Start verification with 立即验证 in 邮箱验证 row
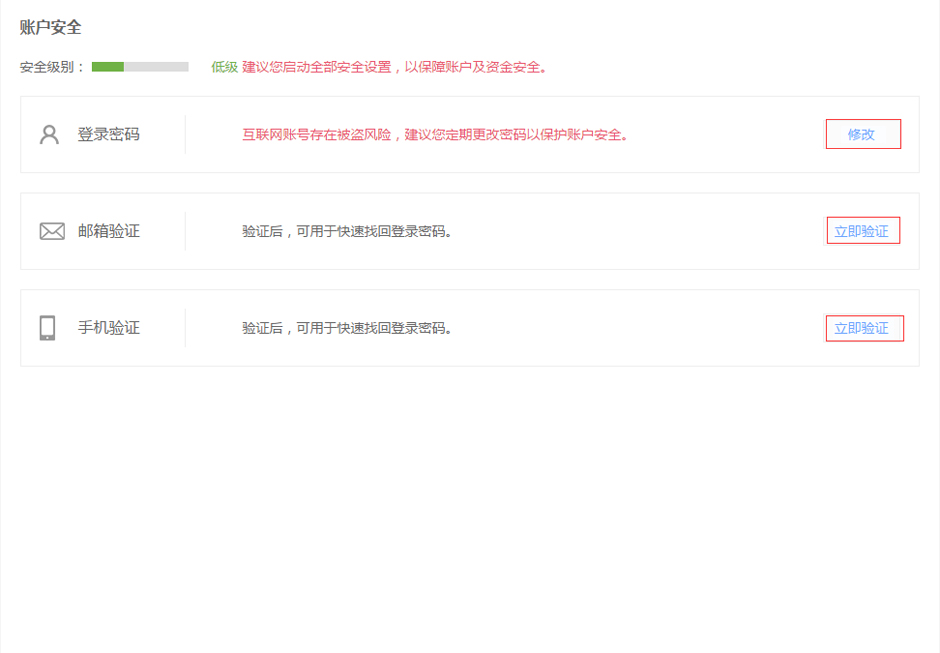The width and height of the screenshot is (940, 653). (862, 231)
